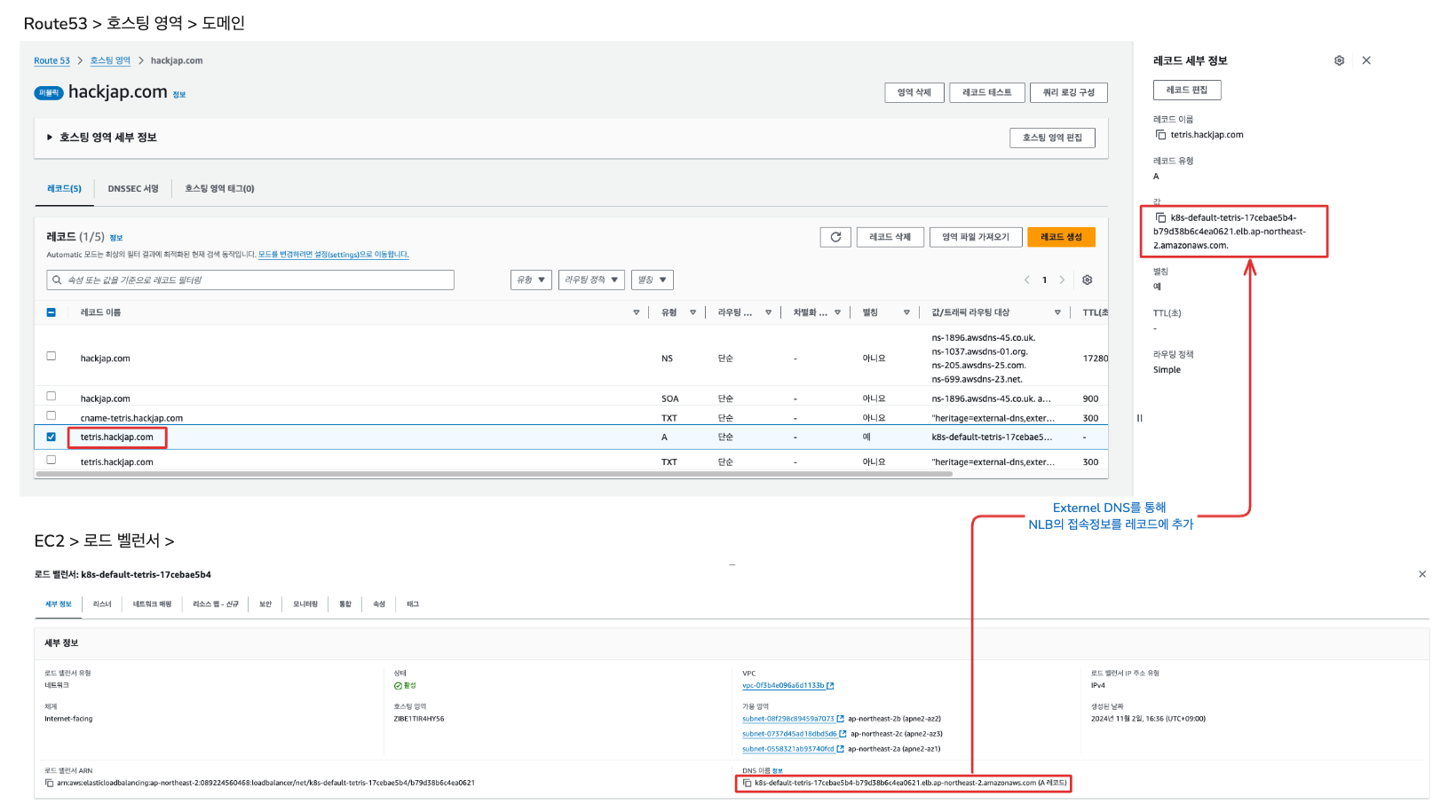Screen dimensions: 1456x812
Task: Open the alias filter dropdown
Action: click(653, 280)
